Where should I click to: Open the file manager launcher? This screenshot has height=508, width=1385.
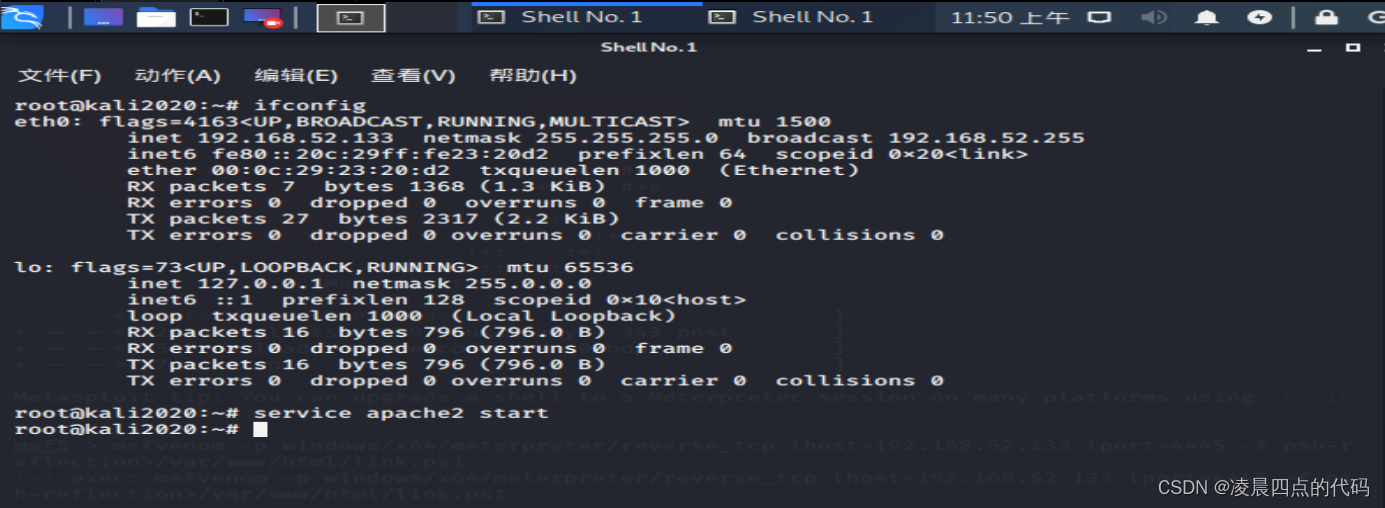coord(155,17)
